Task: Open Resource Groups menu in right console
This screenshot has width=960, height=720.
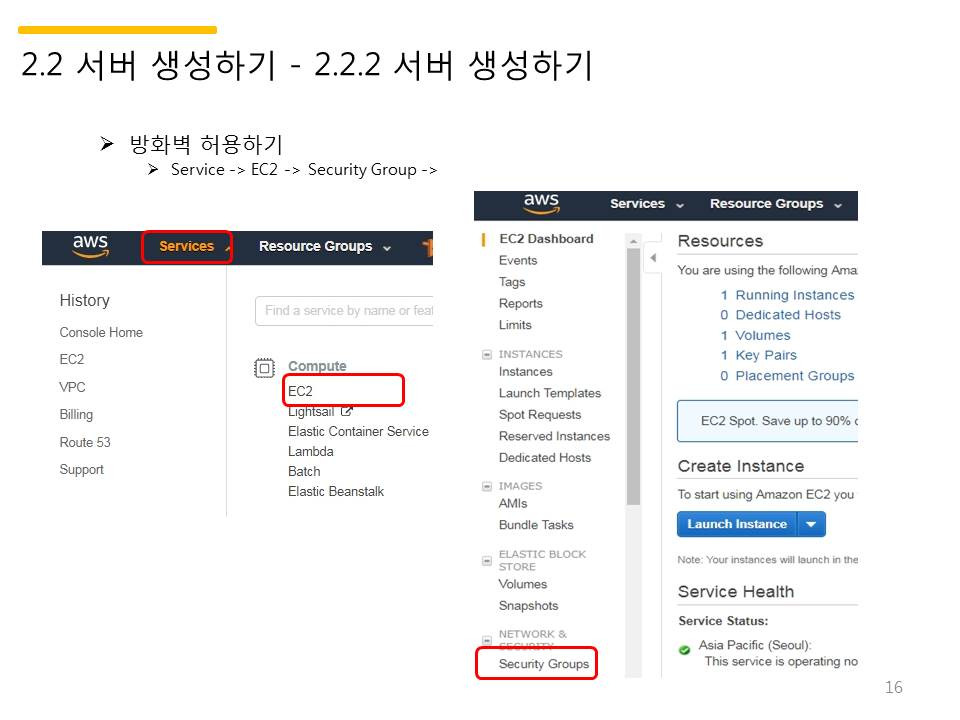Action: click(x=776, y=203)
